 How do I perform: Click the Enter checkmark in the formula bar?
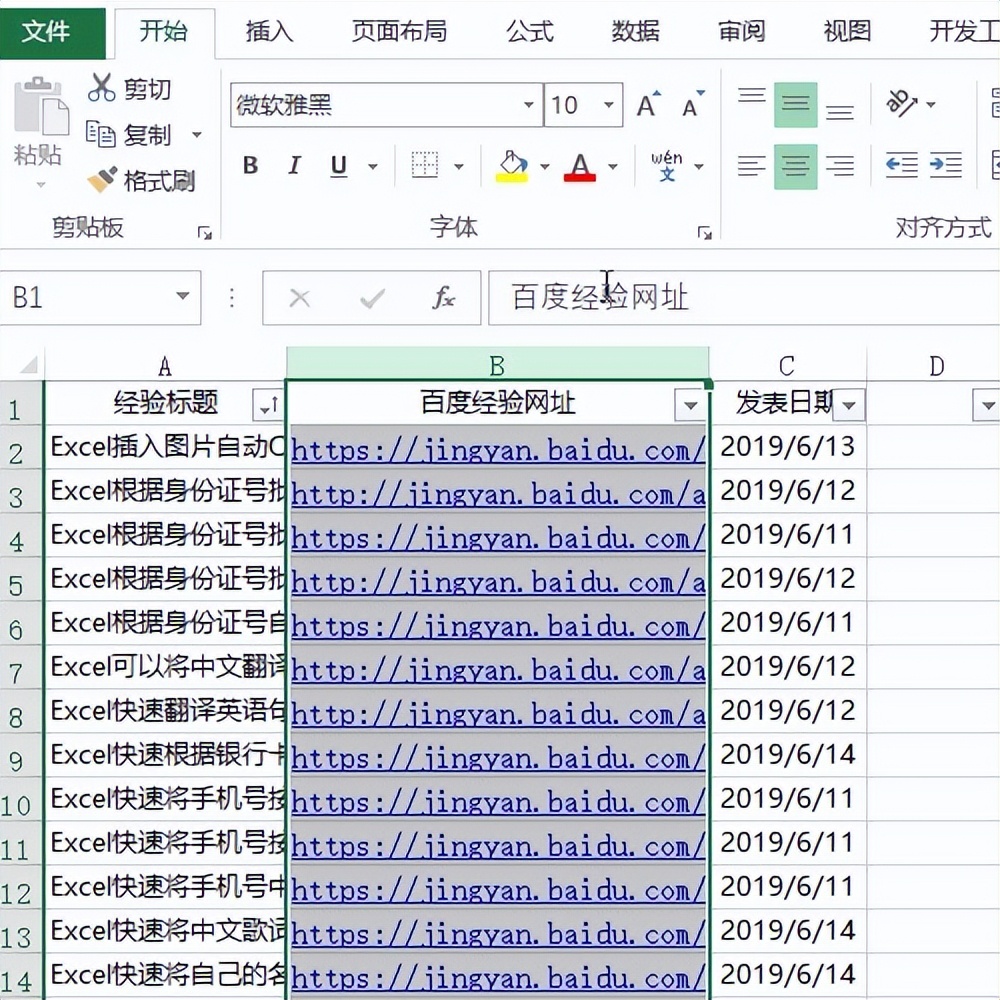coord(373,299)
